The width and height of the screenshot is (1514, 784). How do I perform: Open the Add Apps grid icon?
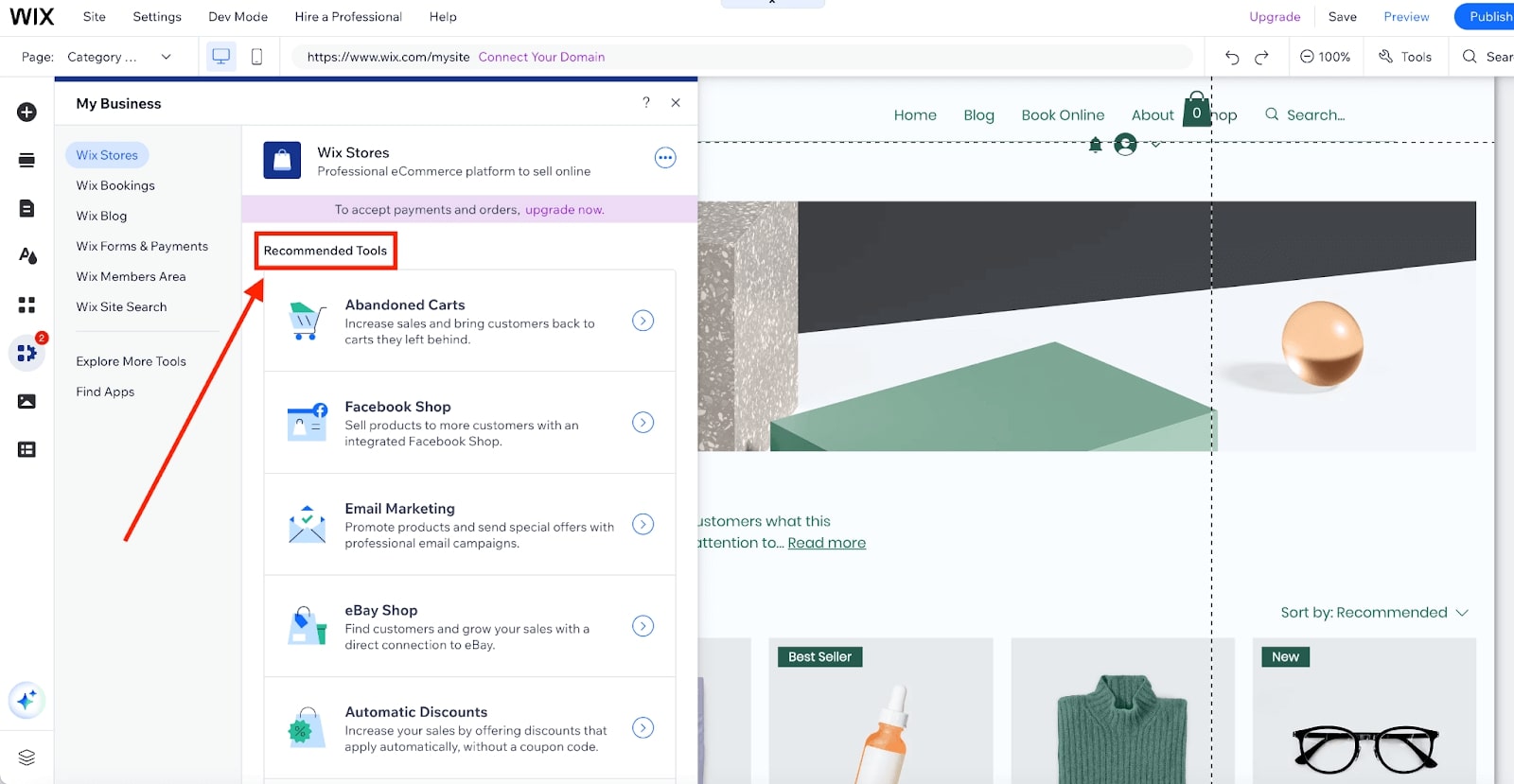tap(26, 305)
